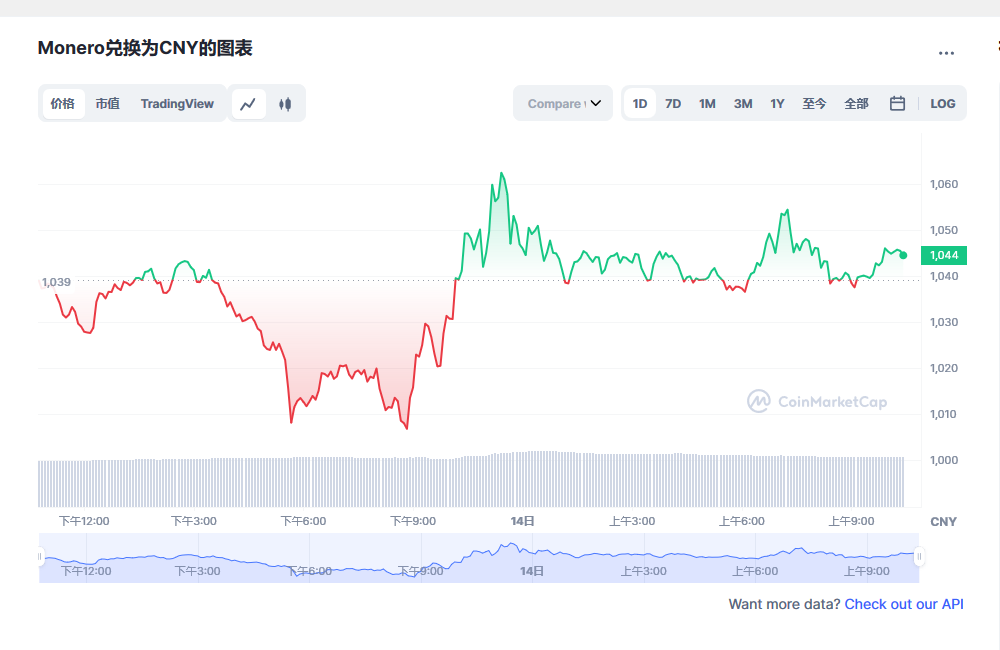This screenshot has width=1000, height=650.
Task: Select the 至今 time range icon button
Action: click(x=814, y=103)
